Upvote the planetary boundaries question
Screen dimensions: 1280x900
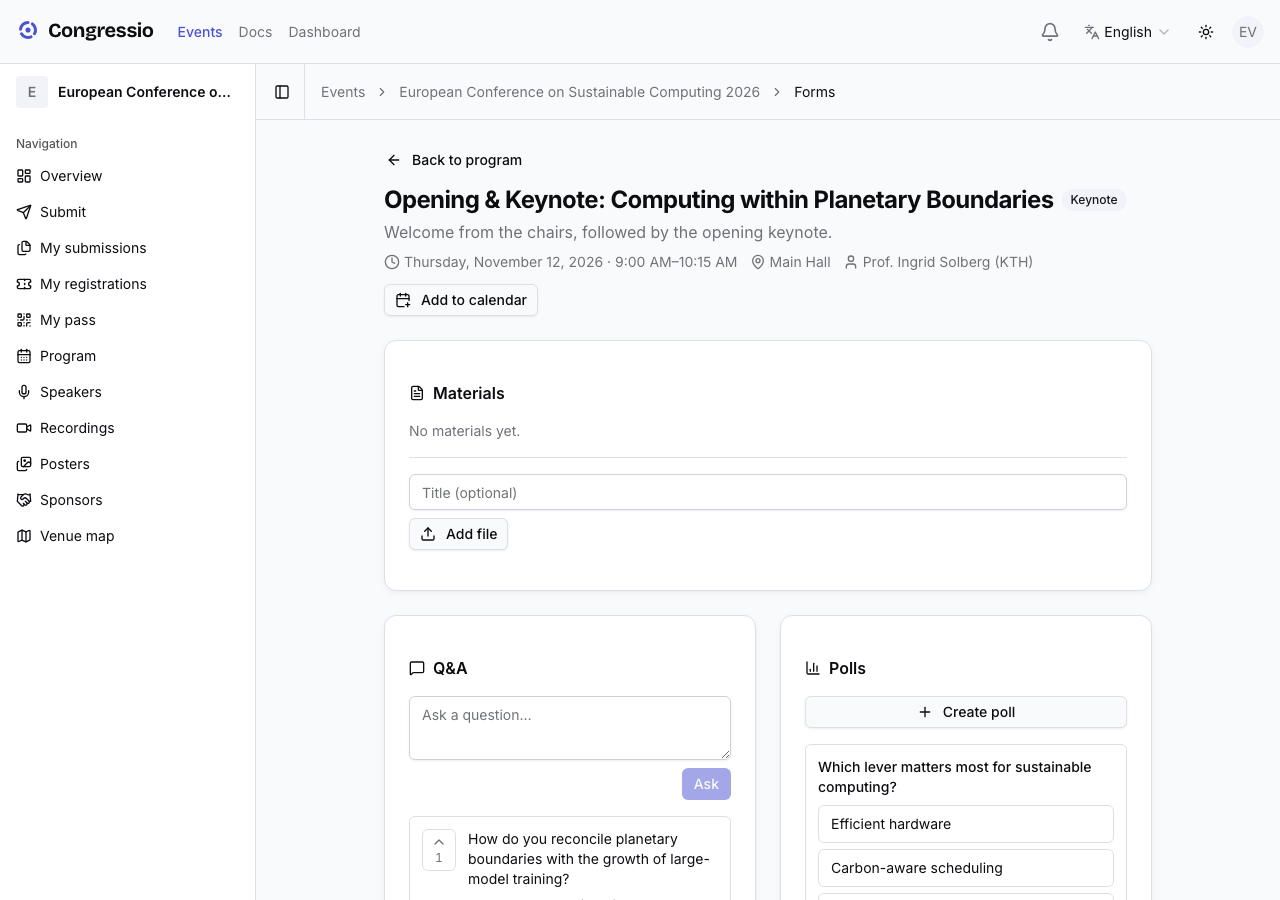[439, 850]
